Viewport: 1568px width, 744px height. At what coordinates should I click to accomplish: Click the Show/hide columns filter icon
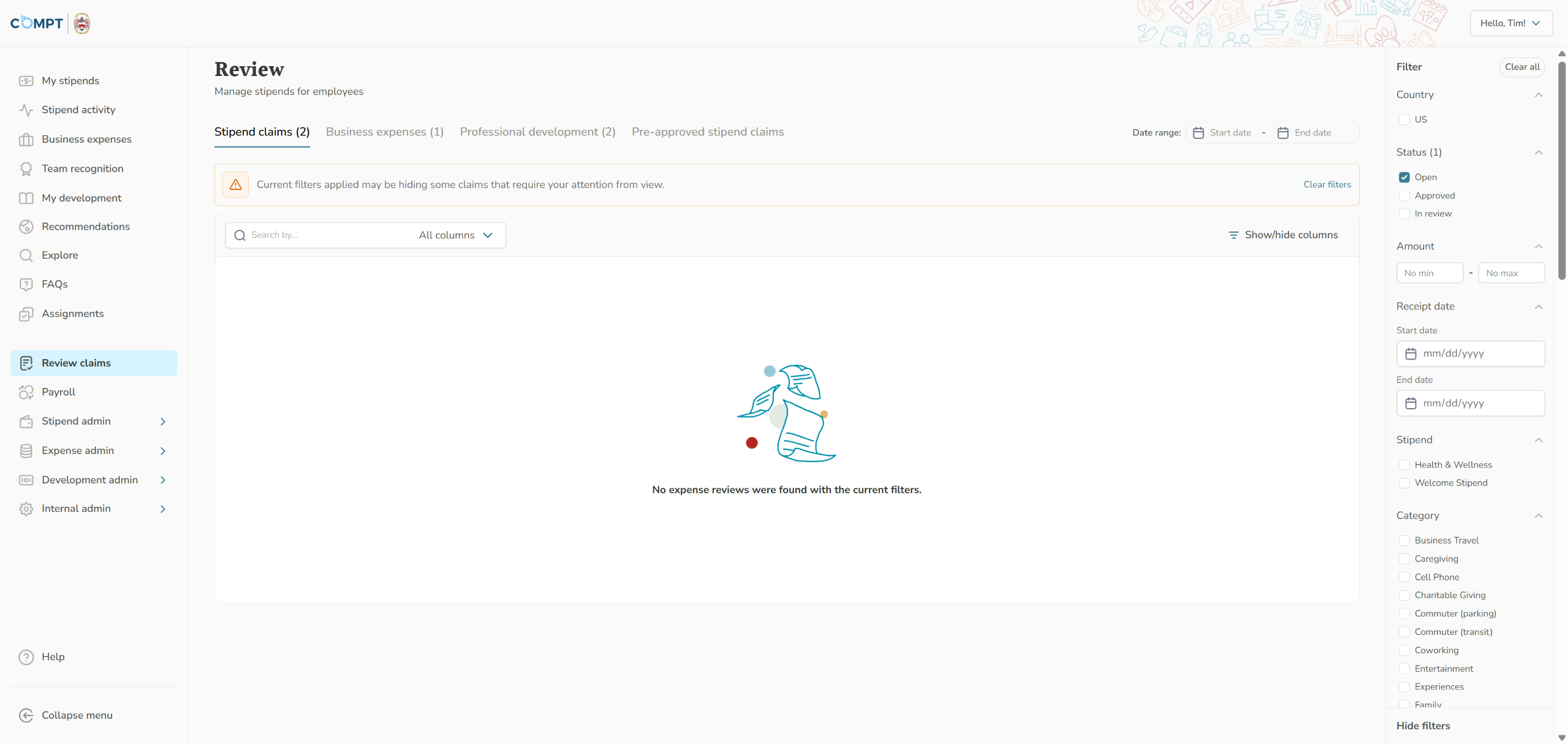tap(1233, 235)
